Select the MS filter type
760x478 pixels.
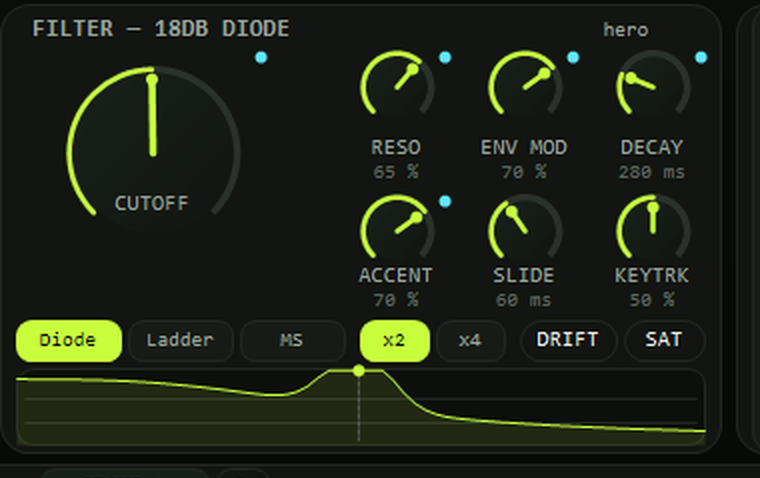[x=292, y=340]
